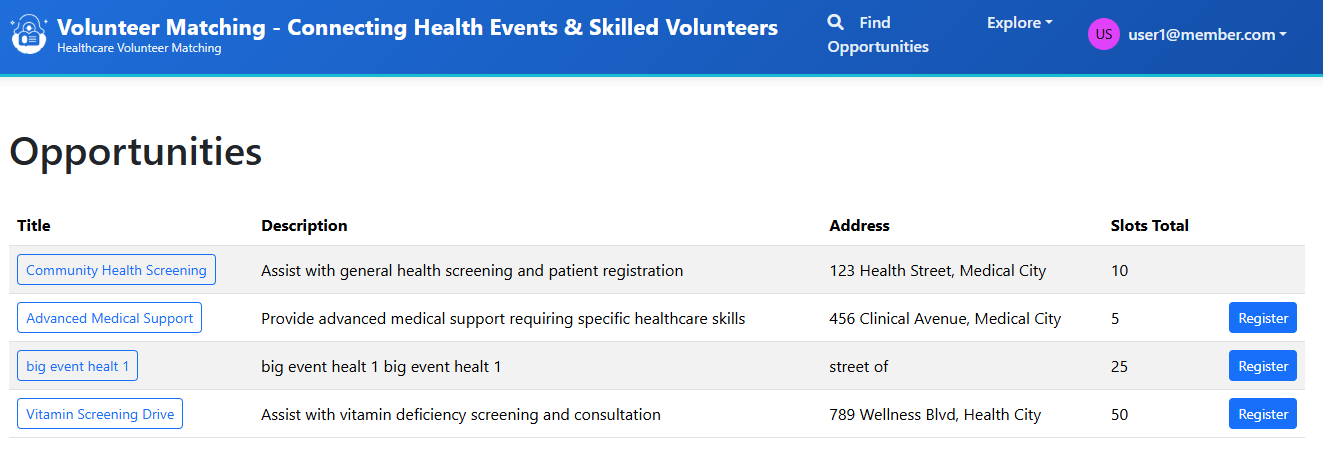Click the Address column header

coord(859,226)
